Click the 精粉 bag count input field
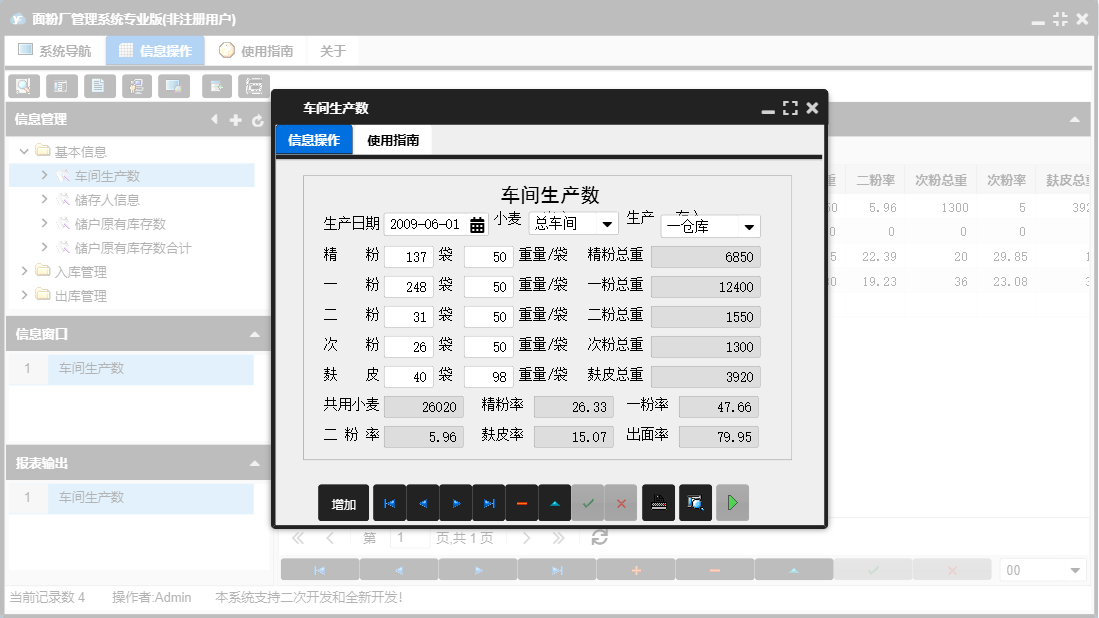Viewport: 1099px width, 618px height. click(x=409, y=256)
